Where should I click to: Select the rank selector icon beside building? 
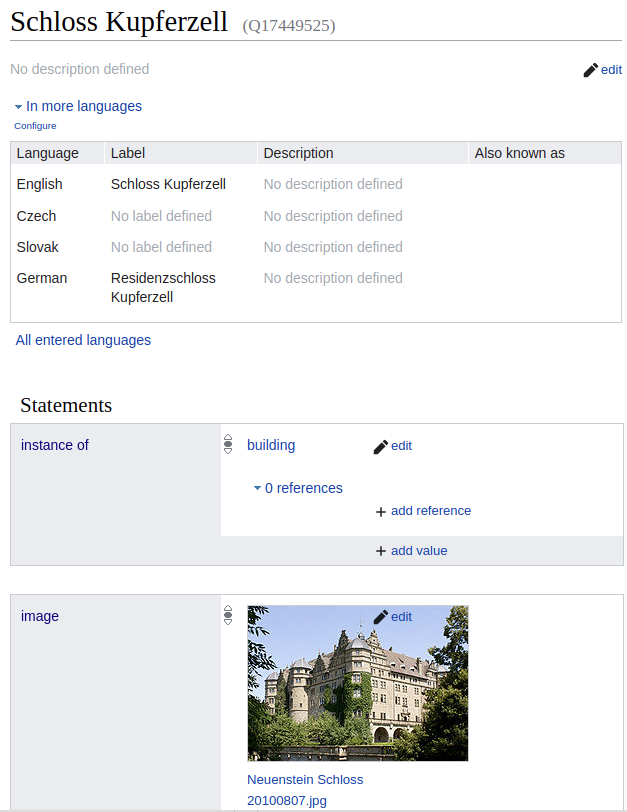[x=228, y=444]
